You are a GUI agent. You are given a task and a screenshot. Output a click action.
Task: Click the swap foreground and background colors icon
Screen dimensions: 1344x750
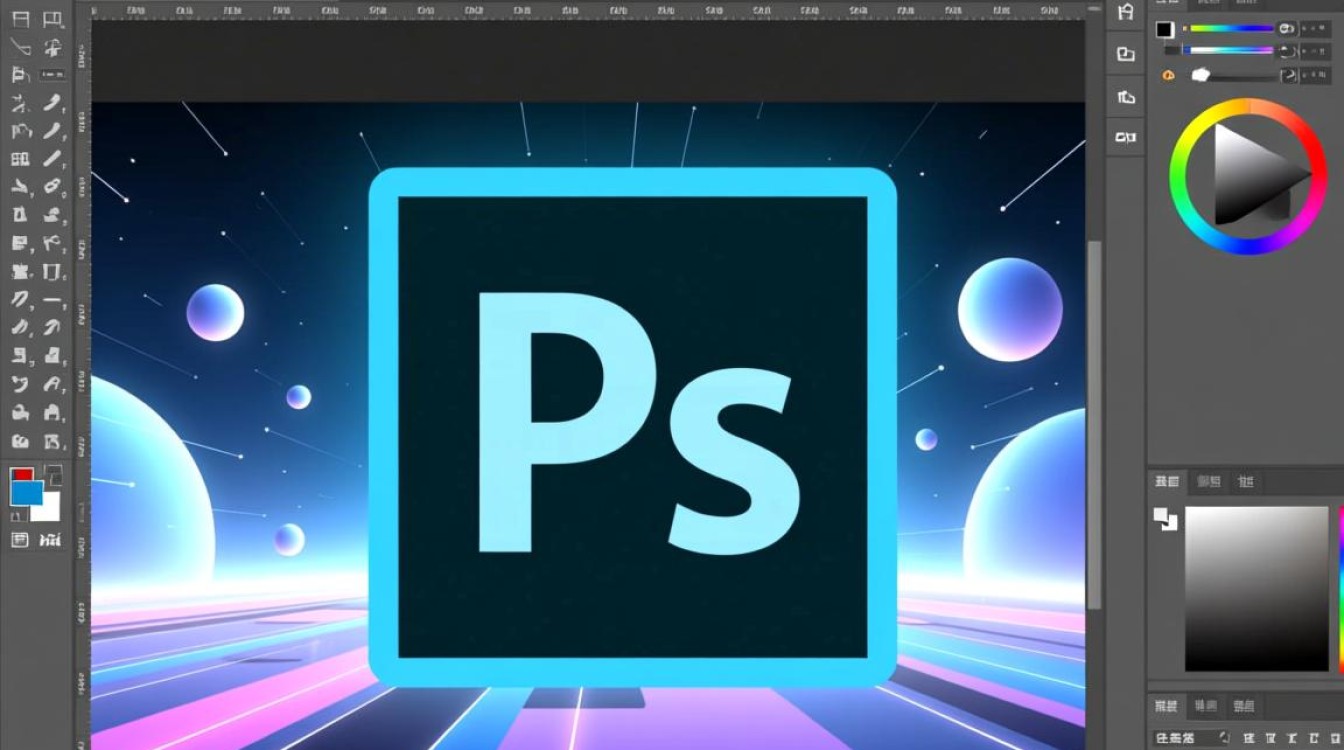53,474
